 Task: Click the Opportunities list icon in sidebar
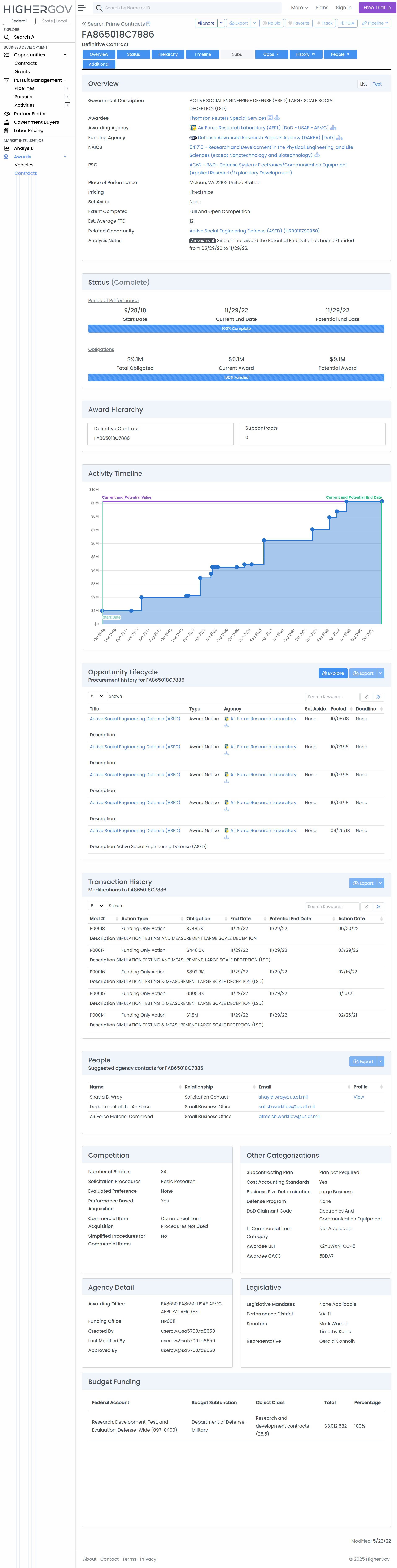[7, 55]
